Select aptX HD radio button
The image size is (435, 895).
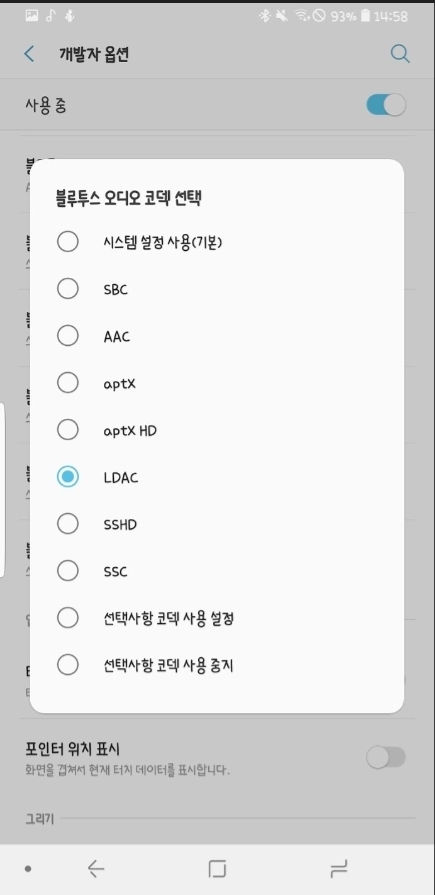point(67,430)
